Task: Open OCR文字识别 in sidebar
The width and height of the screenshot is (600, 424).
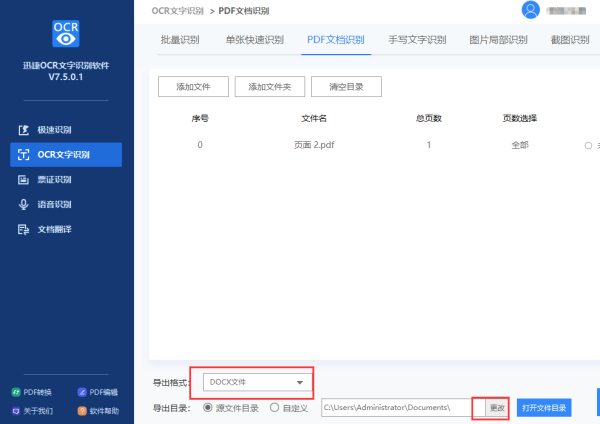Action: click(66, 155)
